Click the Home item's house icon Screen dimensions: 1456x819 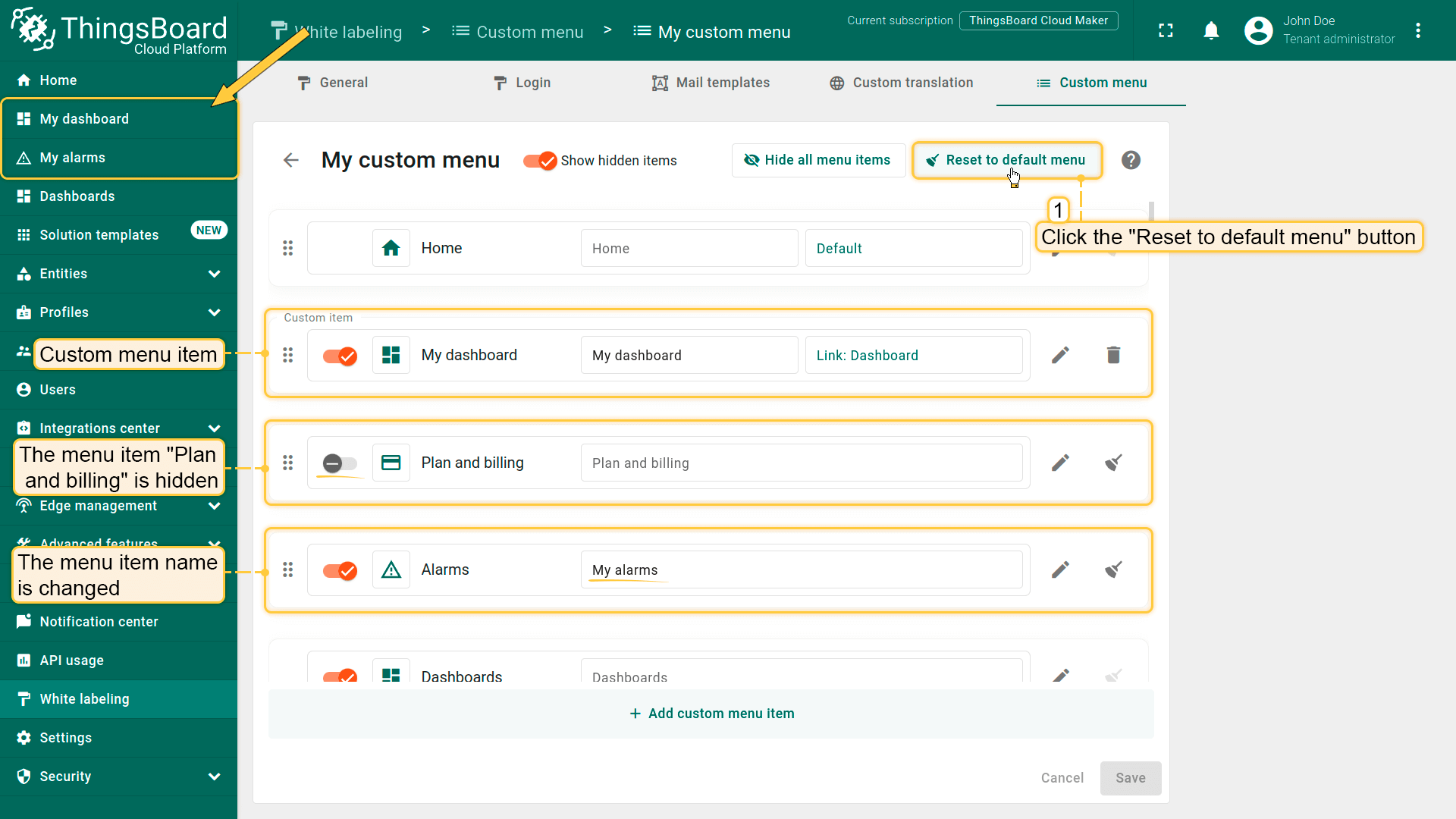tap(391, 248)
